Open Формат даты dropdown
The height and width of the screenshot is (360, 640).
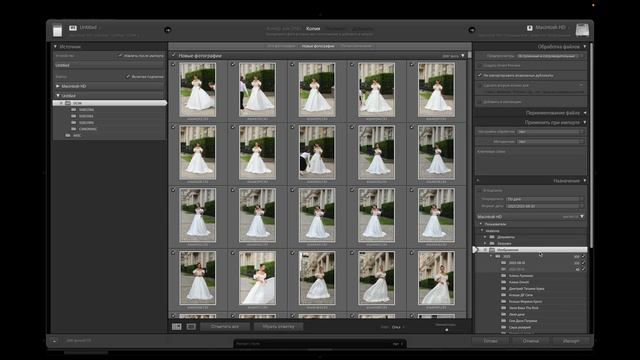tap(544, 207)
